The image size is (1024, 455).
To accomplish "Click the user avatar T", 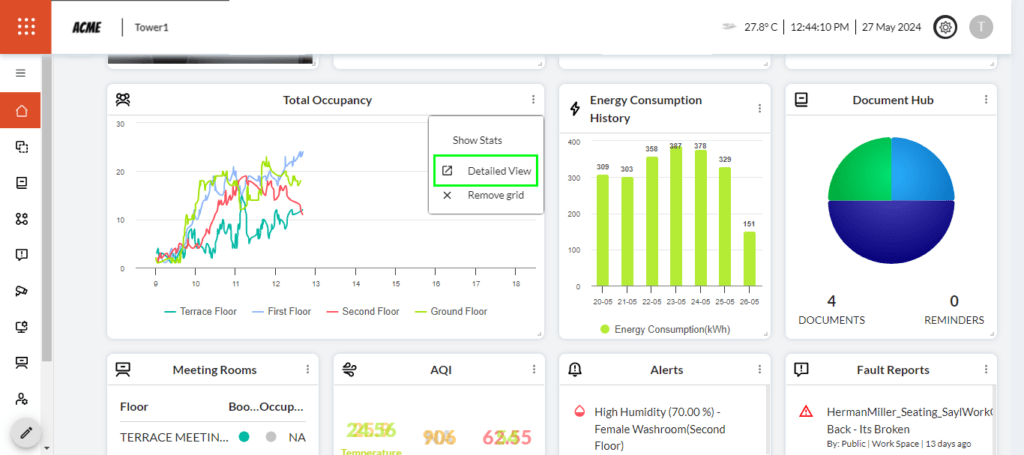I will pos(981,27).
